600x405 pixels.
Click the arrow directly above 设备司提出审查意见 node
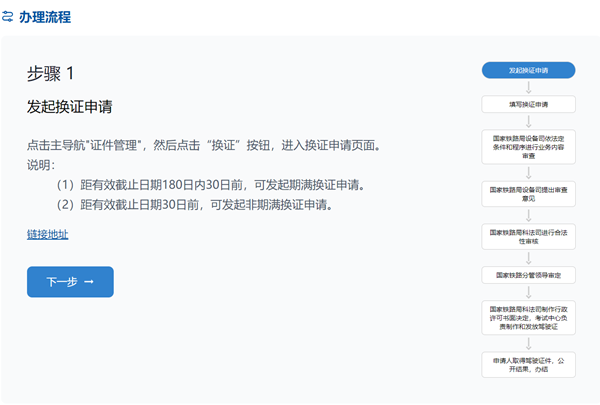point(528,171)
